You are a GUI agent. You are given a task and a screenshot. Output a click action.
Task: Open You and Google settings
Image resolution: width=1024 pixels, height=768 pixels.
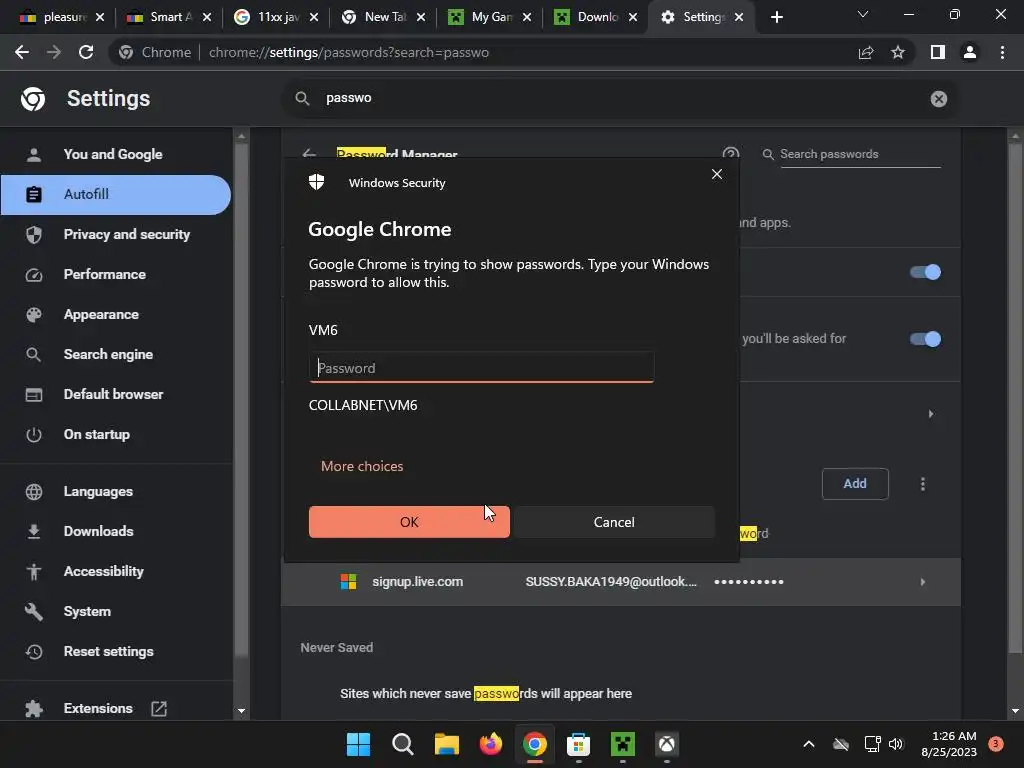[113, 154]
